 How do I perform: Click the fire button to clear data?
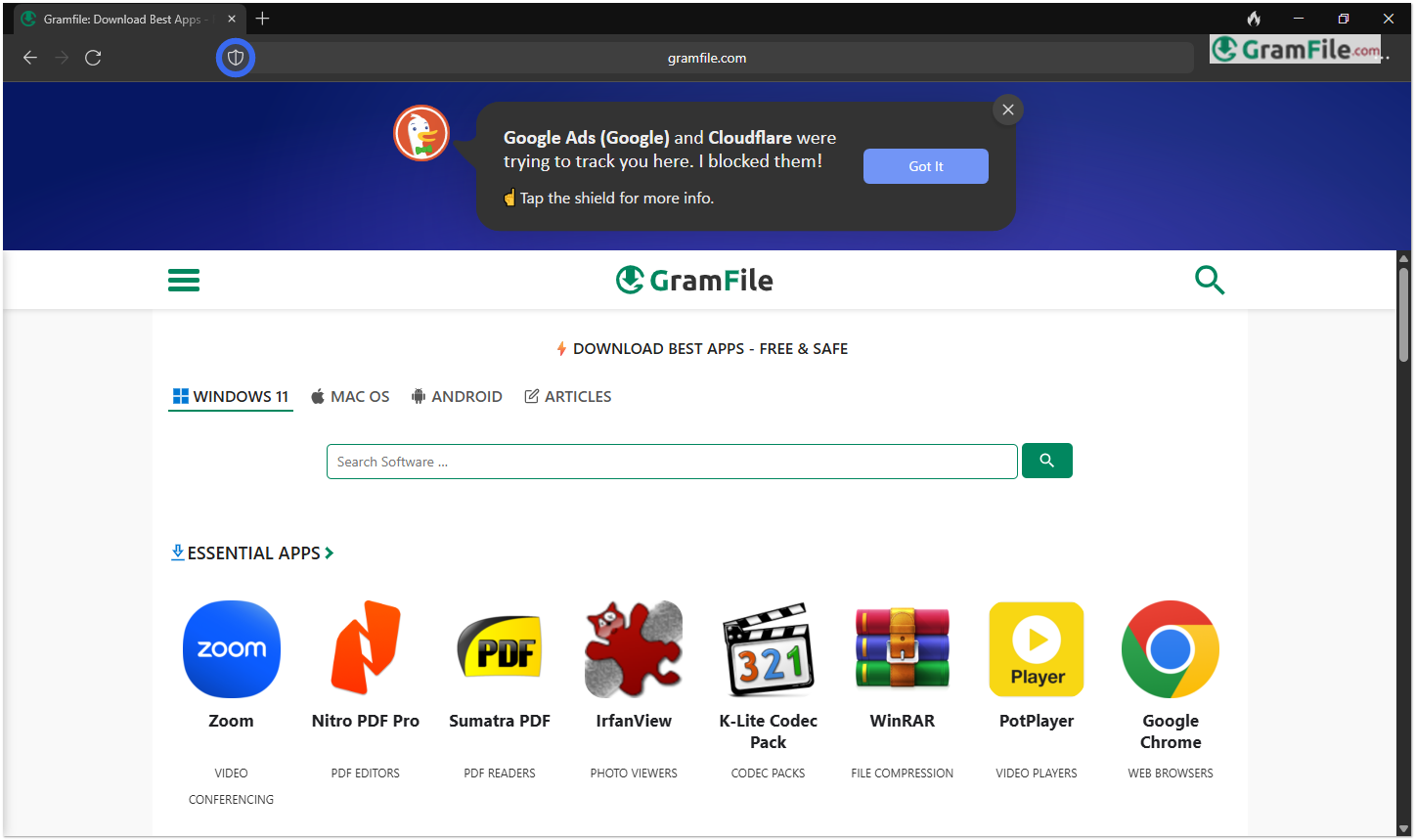tap(1254, 19)
